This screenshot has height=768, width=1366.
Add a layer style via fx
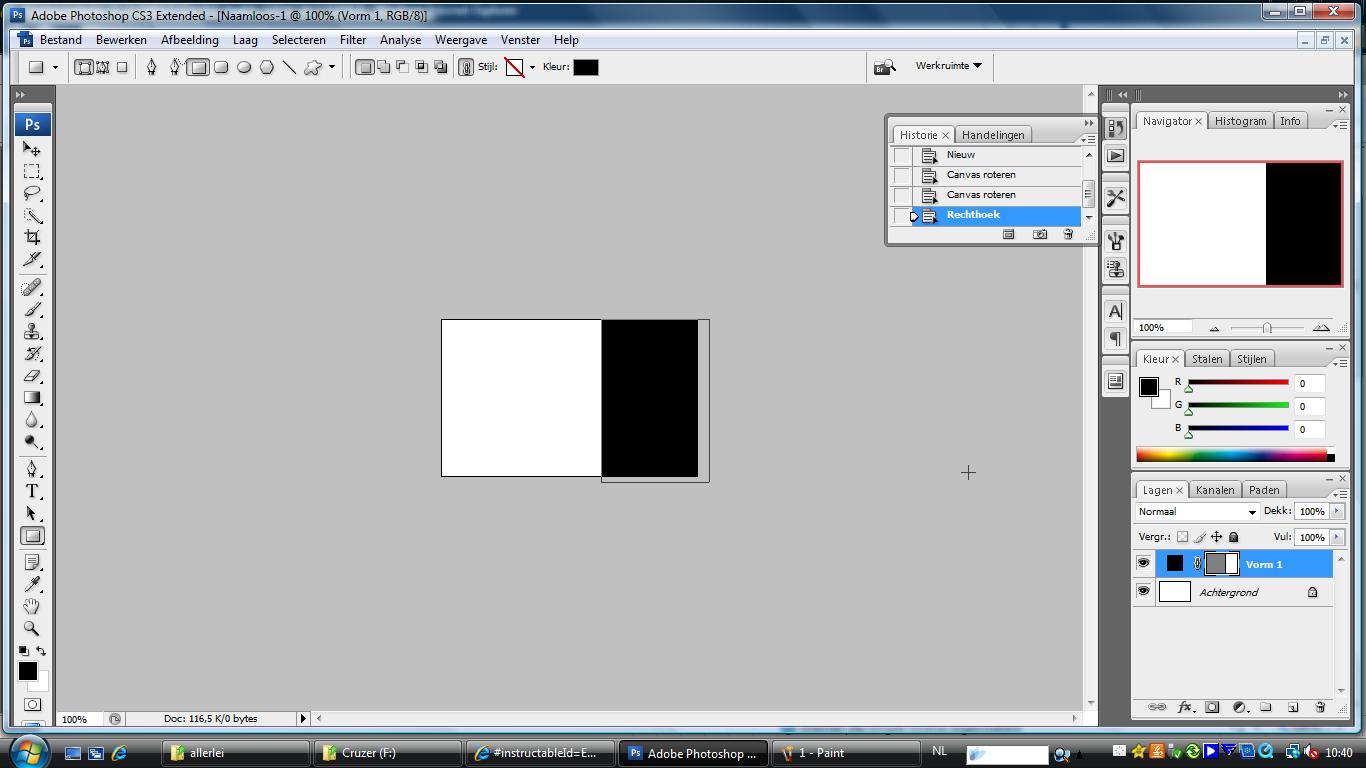(x=1185, y=707)
